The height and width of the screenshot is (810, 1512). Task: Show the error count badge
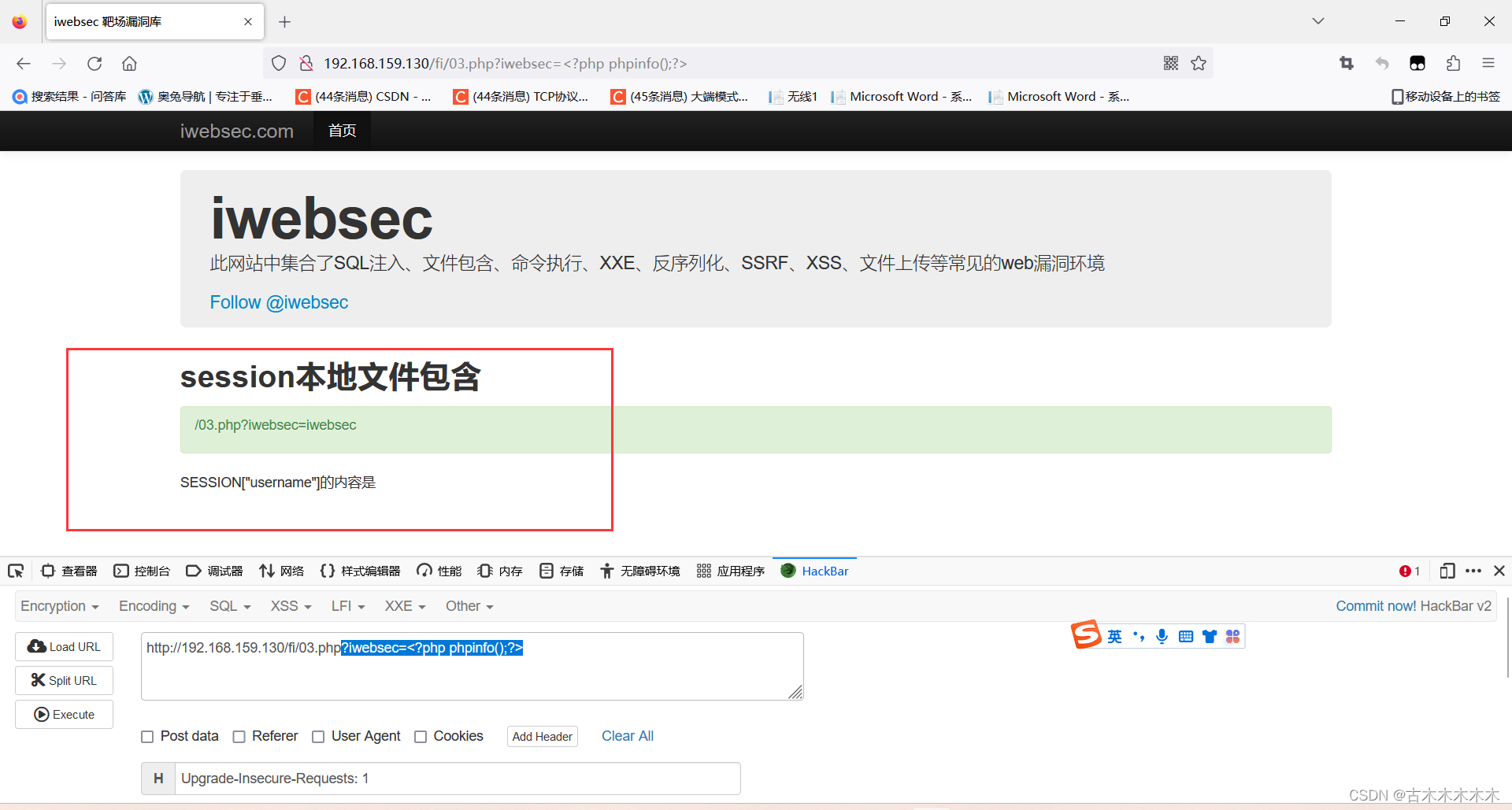point(1410,571)
